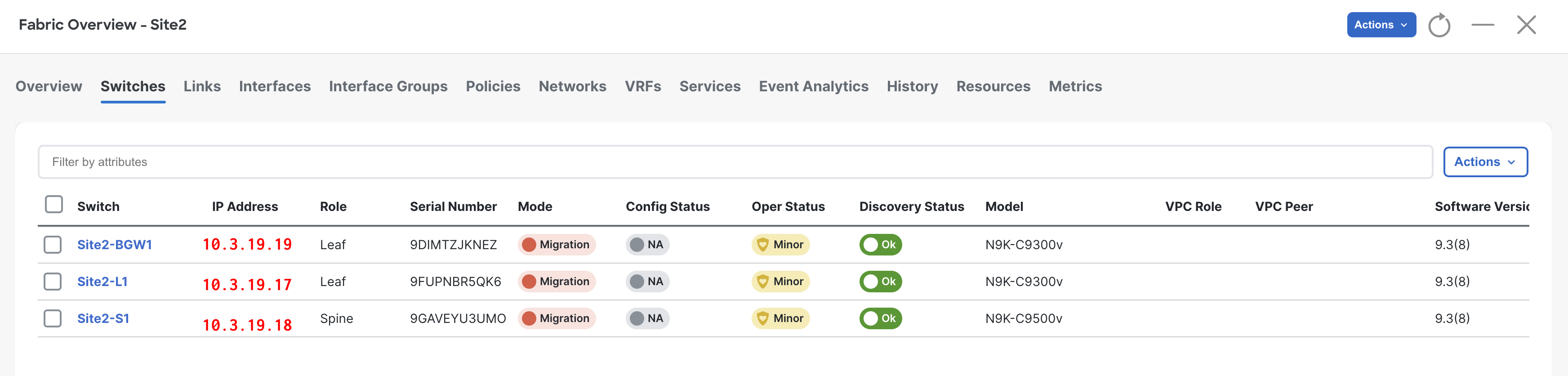Click the NA config status badge for Site2-S1
This screenshot has height=376, width=1568.
point(647,318)
